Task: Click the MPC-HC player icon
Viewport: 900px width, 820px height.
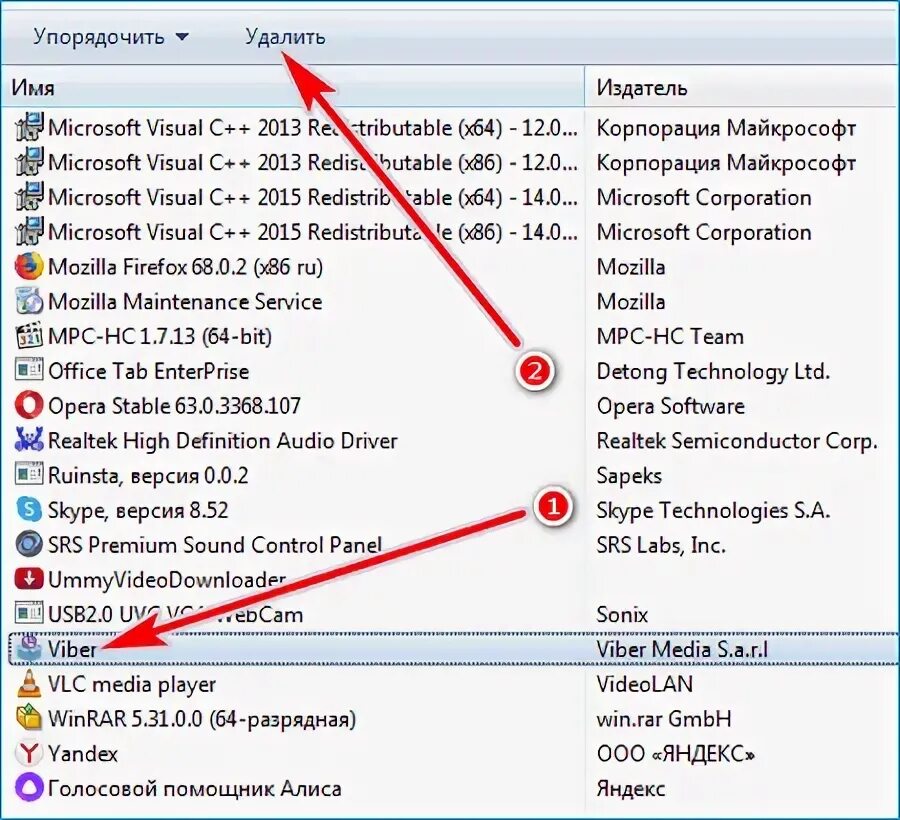Action: click(29, 336)
